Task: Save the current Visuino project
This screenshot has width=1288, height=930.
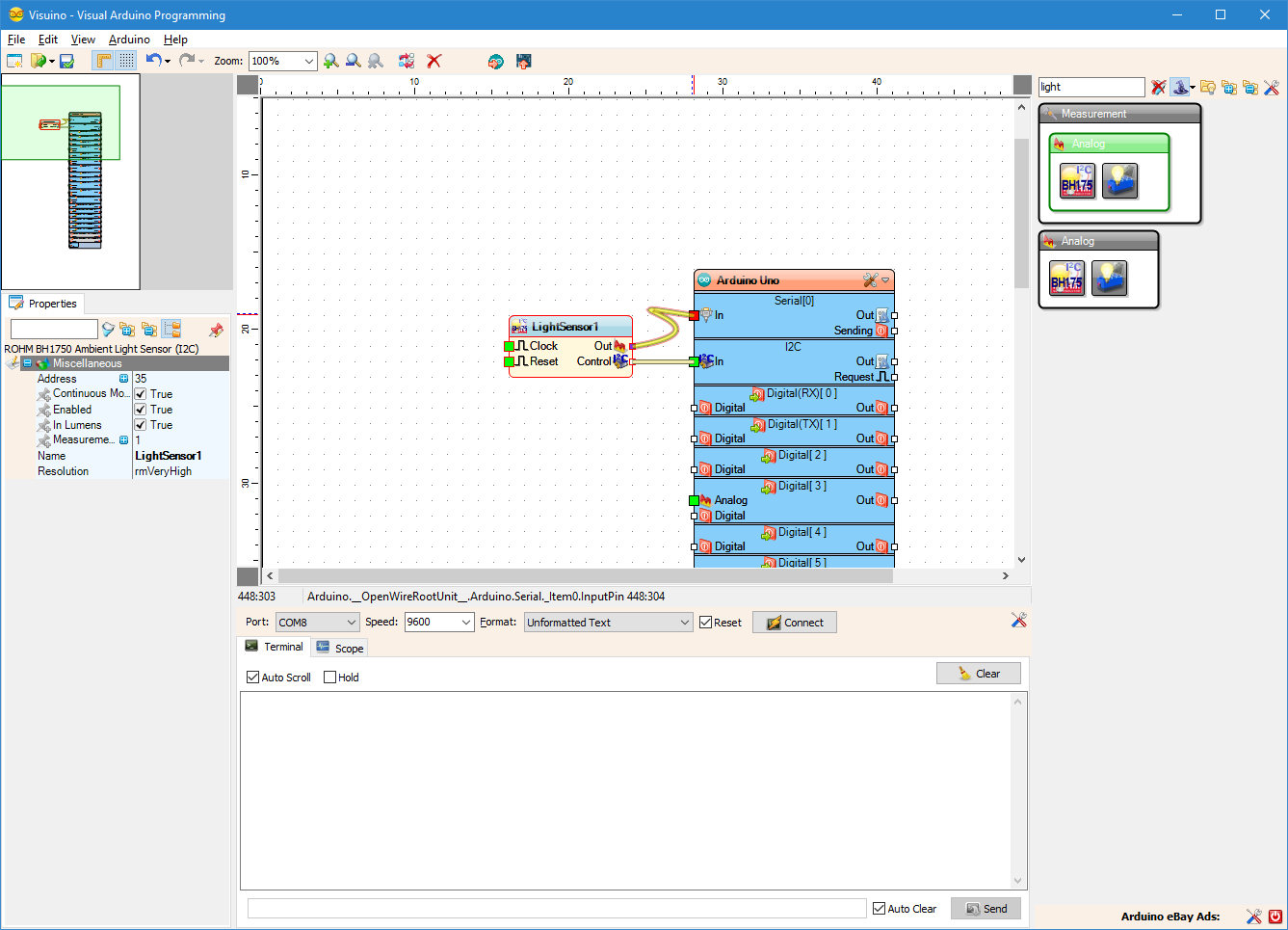Action: click(66, 60)
